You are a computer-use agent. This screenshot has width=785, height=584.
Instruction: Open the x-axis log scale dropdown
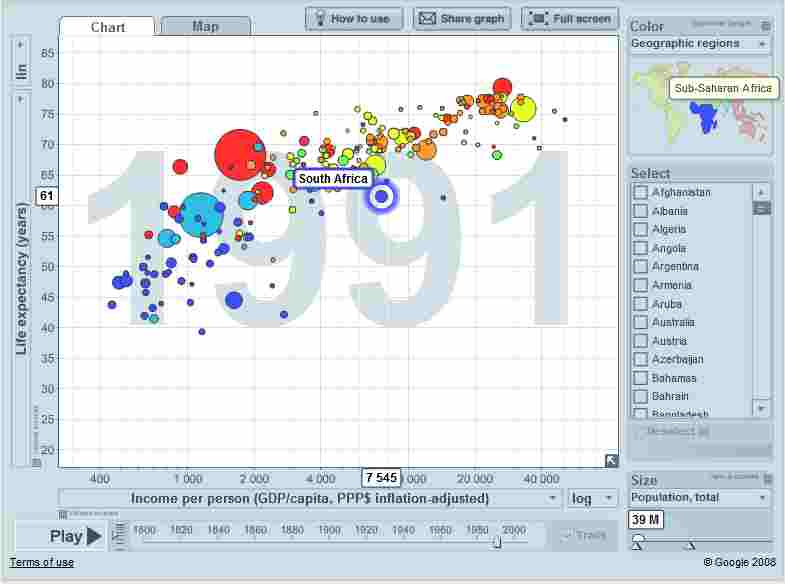593,498
